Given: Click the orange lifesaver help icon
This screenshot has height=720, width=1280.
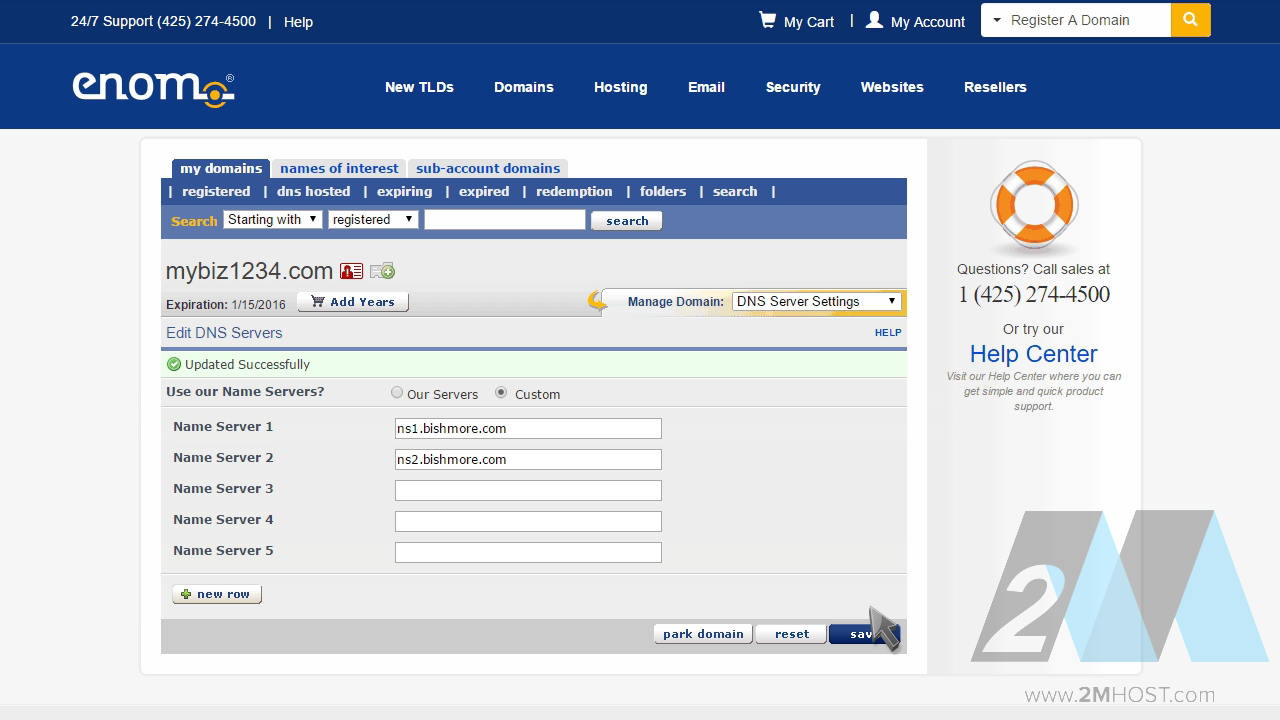Looking at the screenshot, I should coord(1033,205).
